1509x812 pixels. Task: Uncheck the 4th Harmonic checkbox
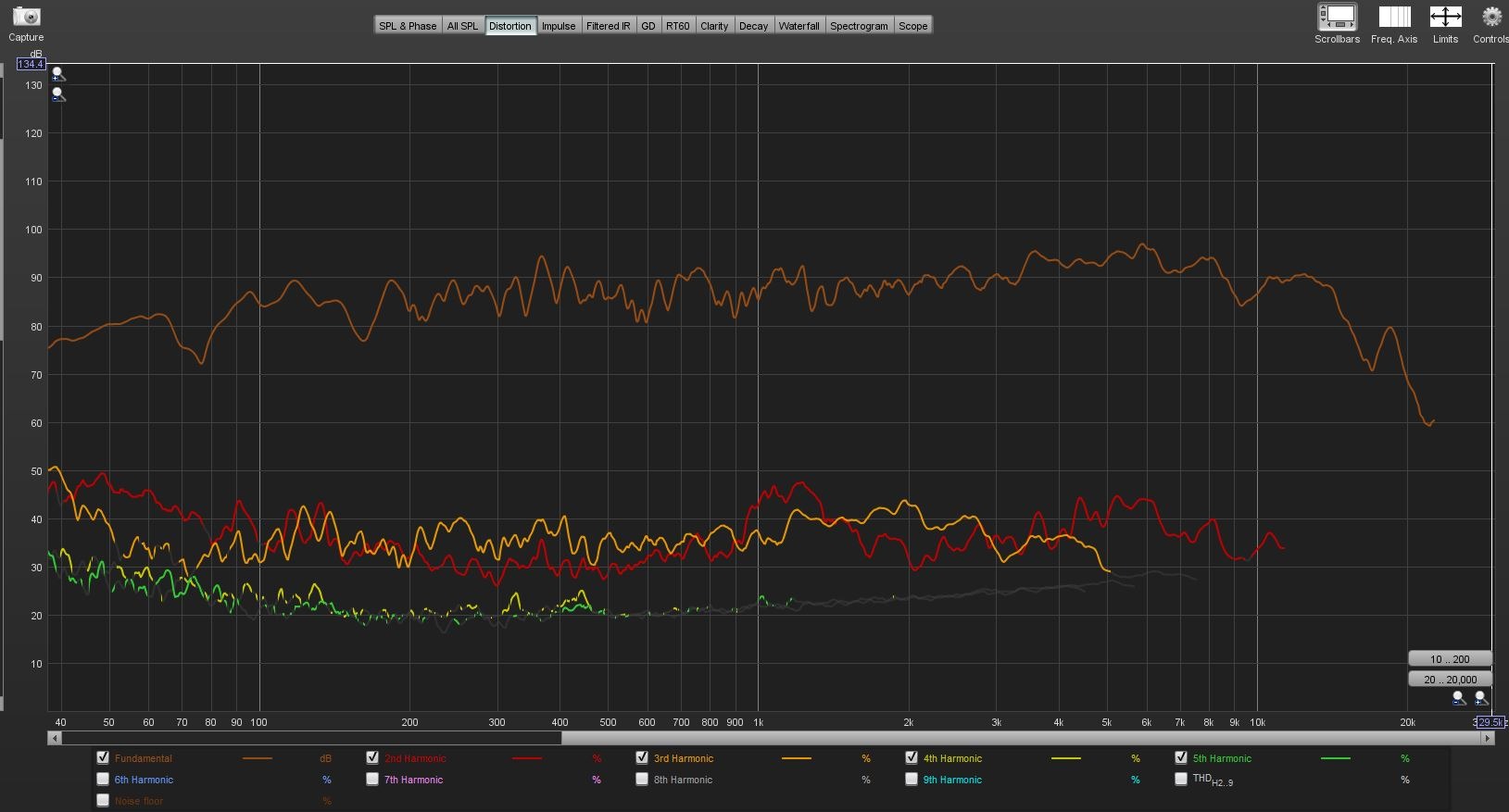[912, 757]
